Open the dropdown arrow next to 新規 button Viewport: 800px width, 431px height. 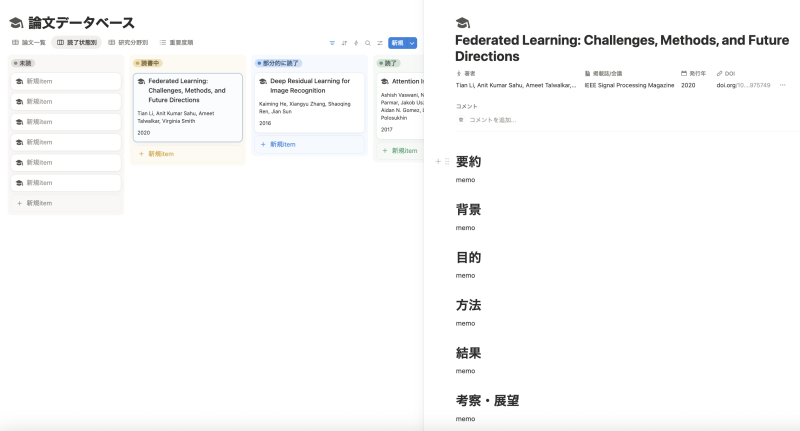coord(412,43)
